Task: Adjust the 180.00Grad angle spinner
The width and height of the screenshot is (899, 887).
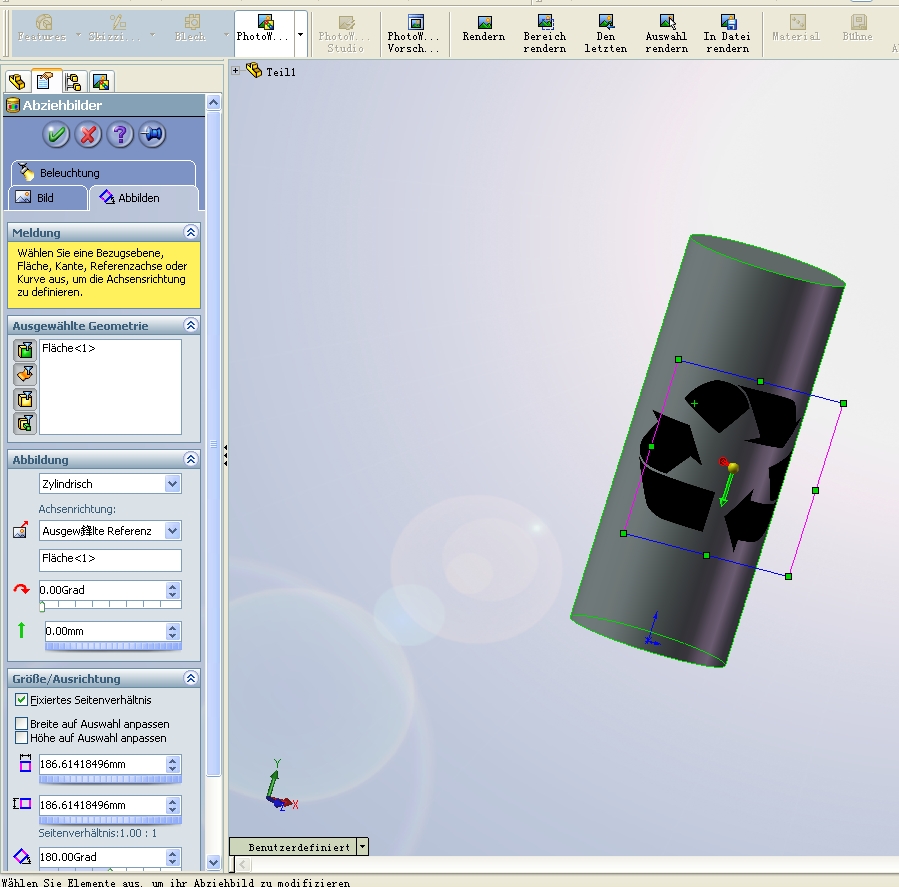Action: pyautogui.click(x=173, y=857)
